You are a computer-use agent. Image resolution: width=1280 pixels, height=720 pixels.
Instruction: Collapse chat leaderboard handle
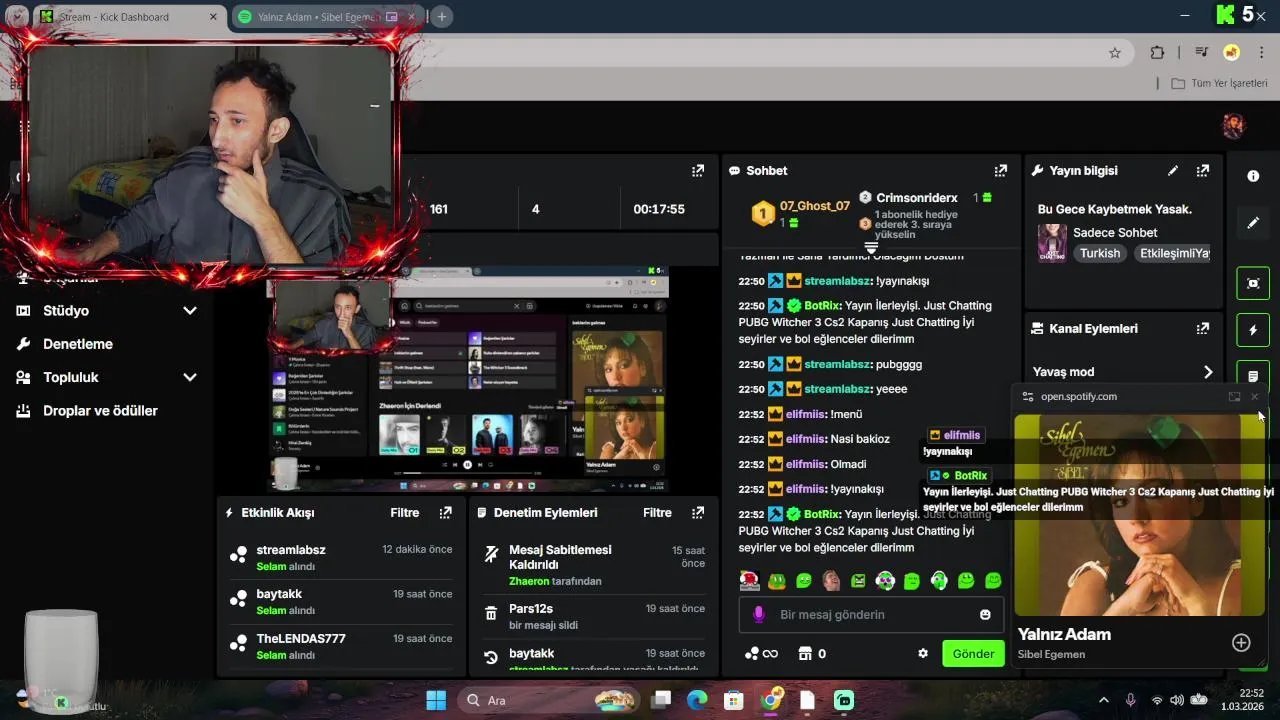coord(871,246)
